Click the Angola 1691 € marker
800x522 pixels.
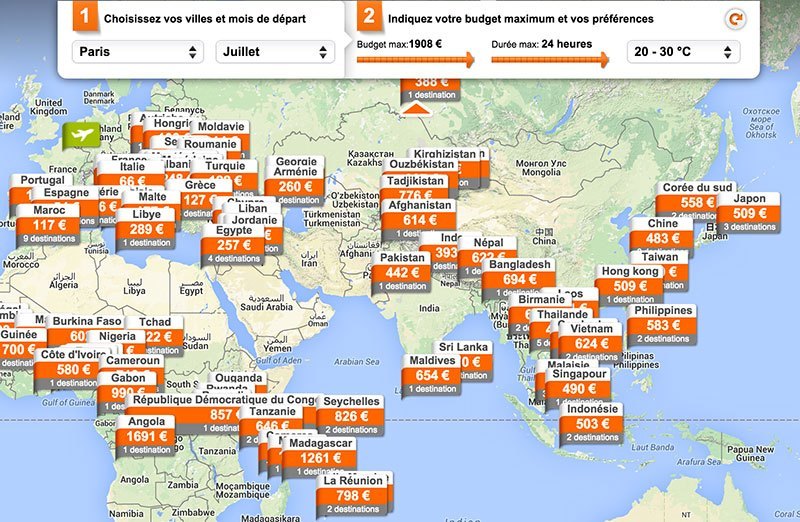tap(147, 436)
